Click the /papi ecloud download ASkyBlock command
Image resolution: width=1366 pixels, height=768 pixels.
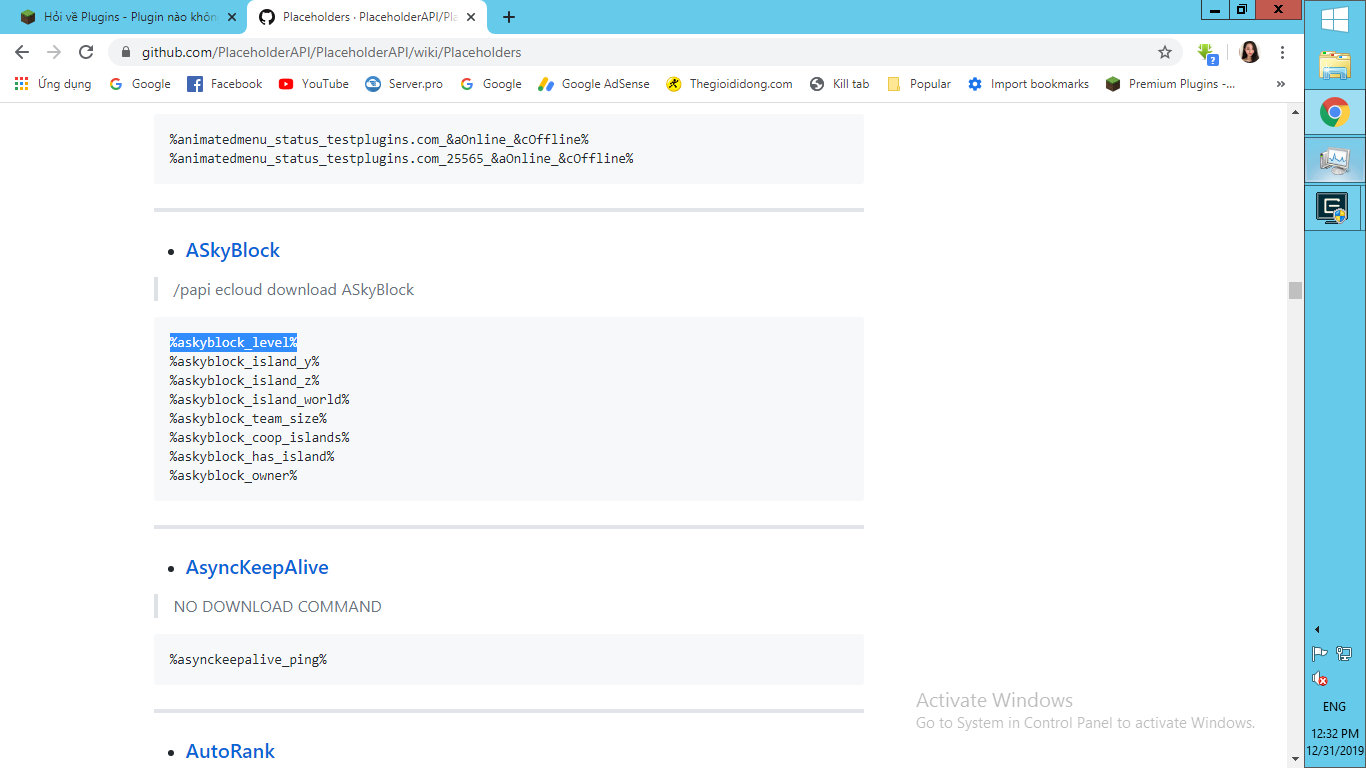(294, 289)
